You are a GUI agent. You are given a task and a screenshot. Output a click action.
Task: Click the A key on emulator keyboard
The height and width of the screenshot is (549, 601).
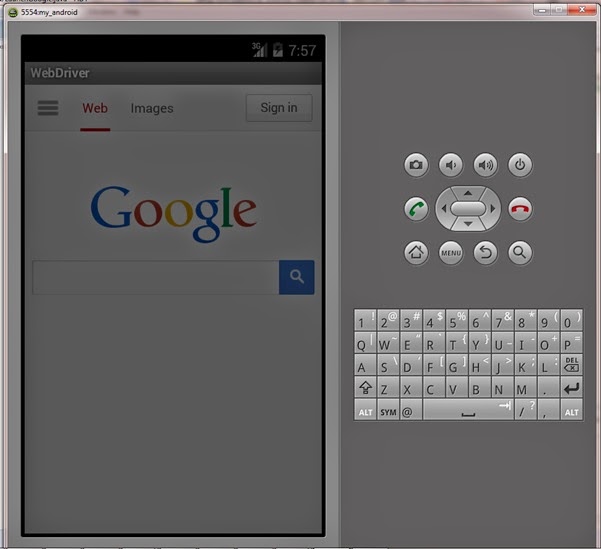tap(365, 365)
